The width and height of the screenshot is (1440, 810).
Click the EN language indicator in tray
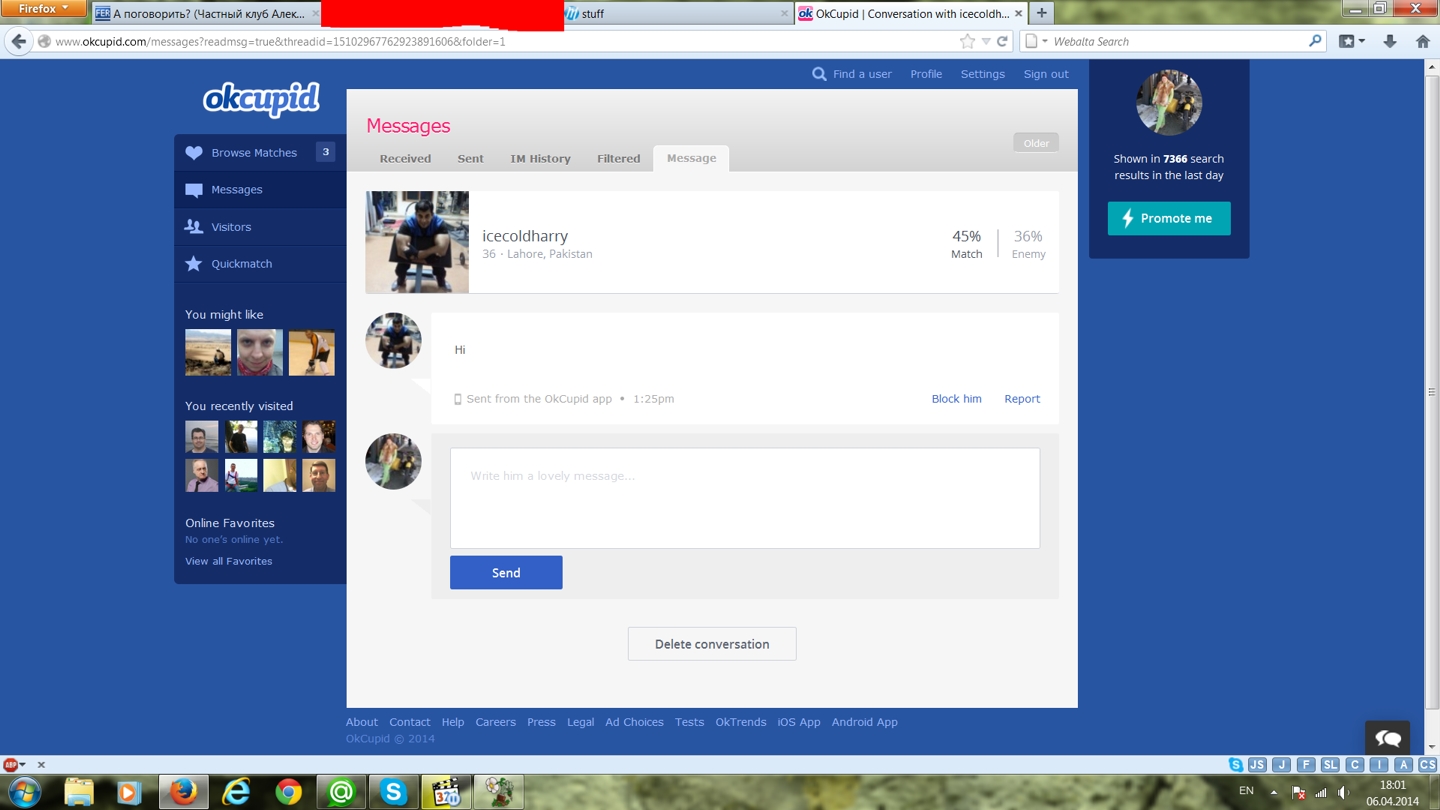1246,791
